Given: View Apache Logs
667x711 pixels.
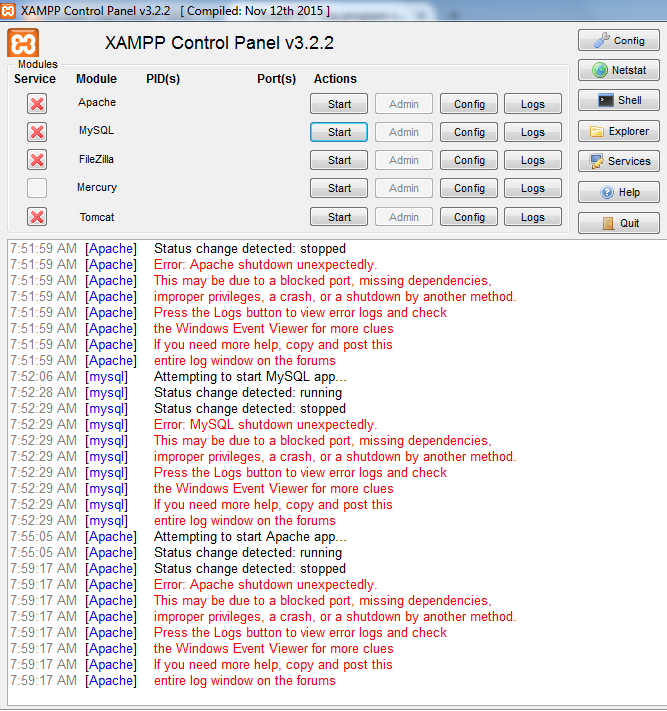Looking at the screenshot, I should click(533, 104).
